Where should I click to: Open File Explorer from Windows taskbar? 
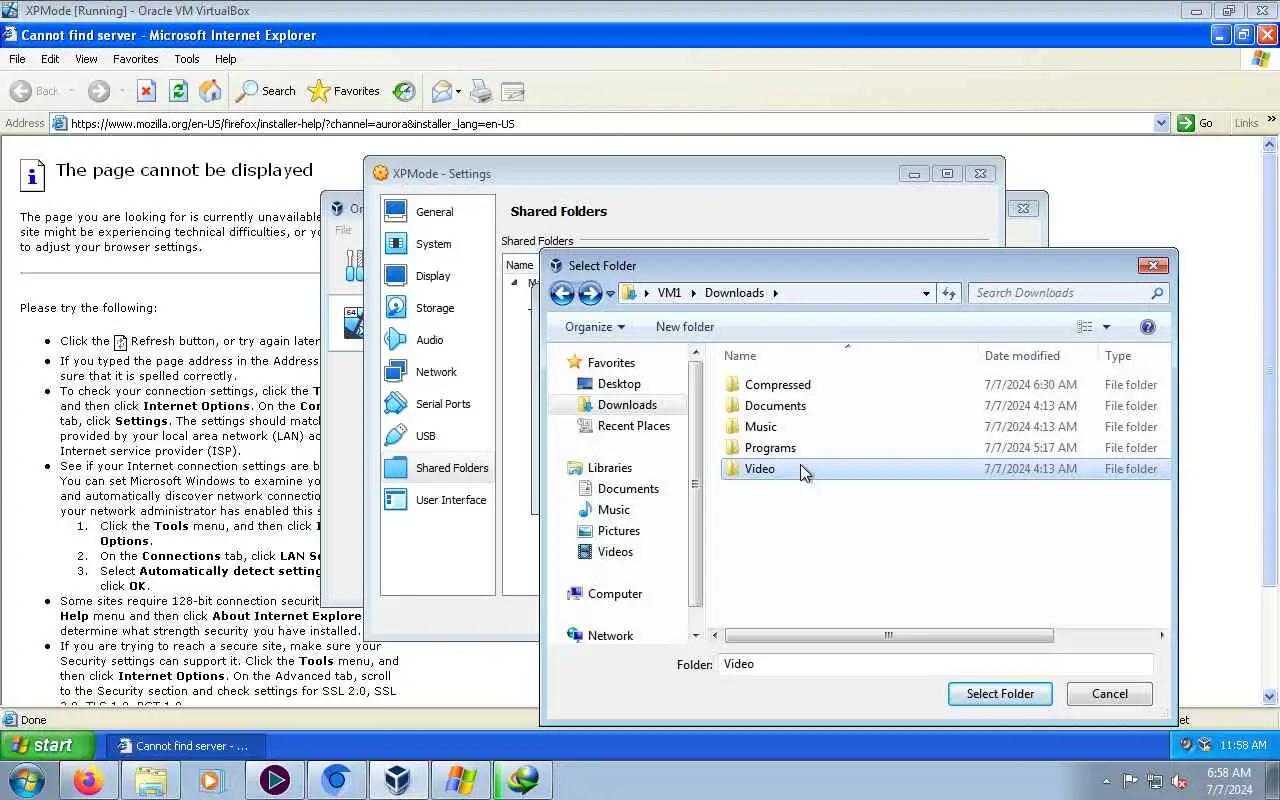(150, 781)
